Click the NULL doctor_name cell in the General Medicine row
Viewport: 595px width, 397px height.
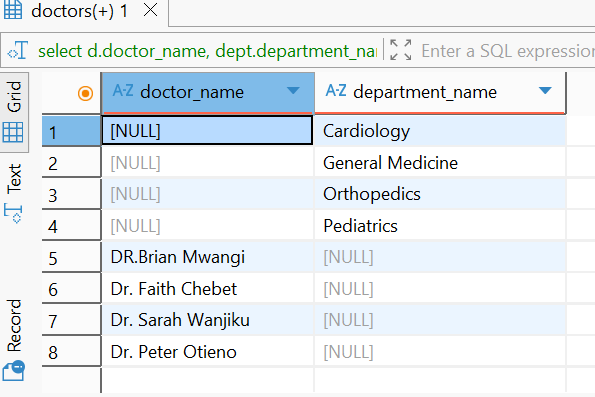pos(208,162)
